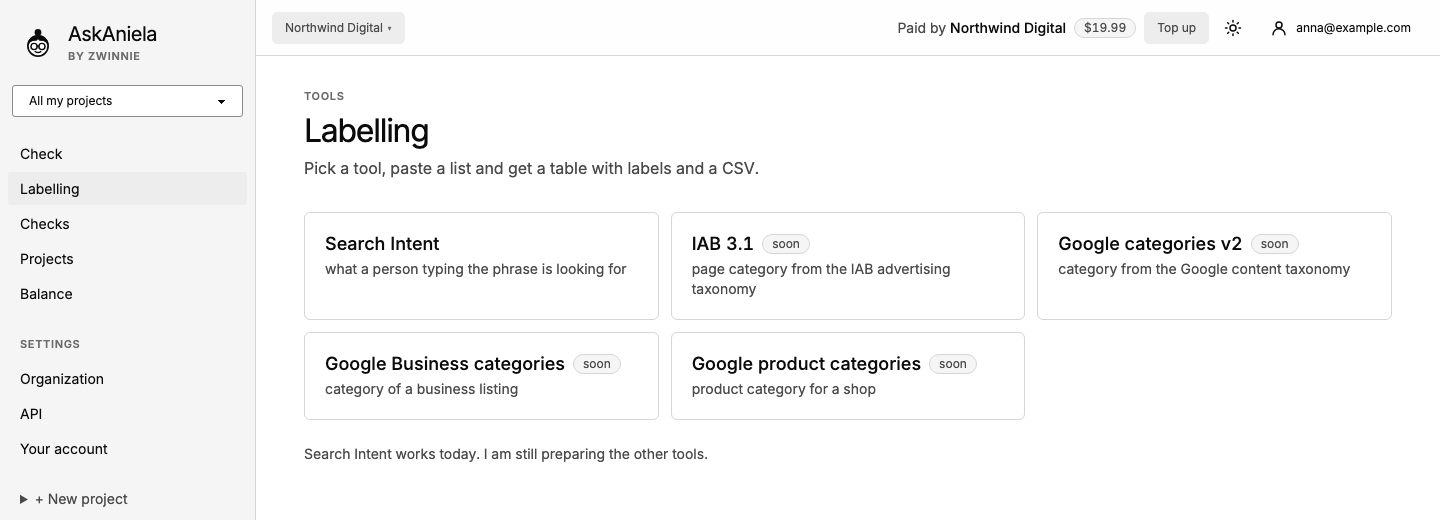Viewport: 1440px width, 520px height.
Task: Click the anna@example.com account label
Action: (x=1353, y=28)
